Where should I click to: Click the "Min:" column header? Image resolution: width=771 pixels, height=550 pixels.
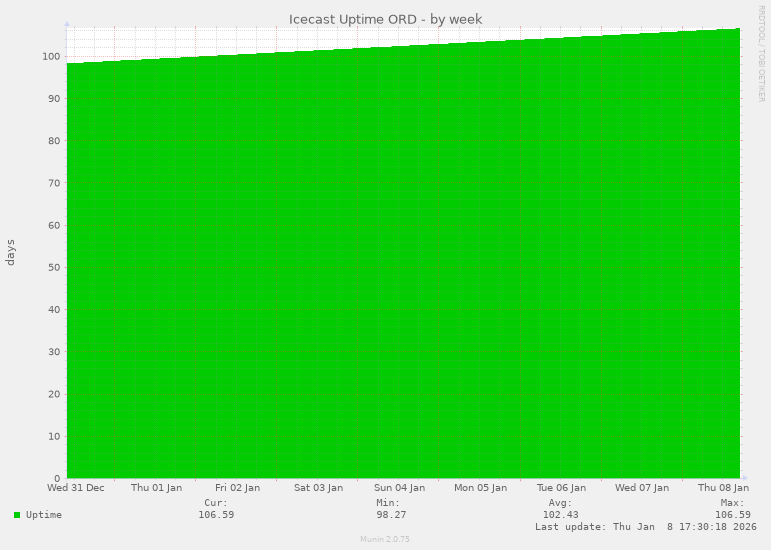click(388, 503)
